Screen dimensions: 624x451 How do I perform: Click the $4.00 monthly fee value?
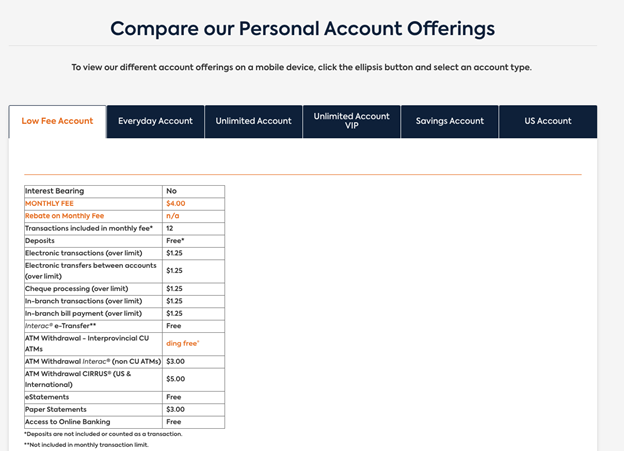click(x=176, y=203)
